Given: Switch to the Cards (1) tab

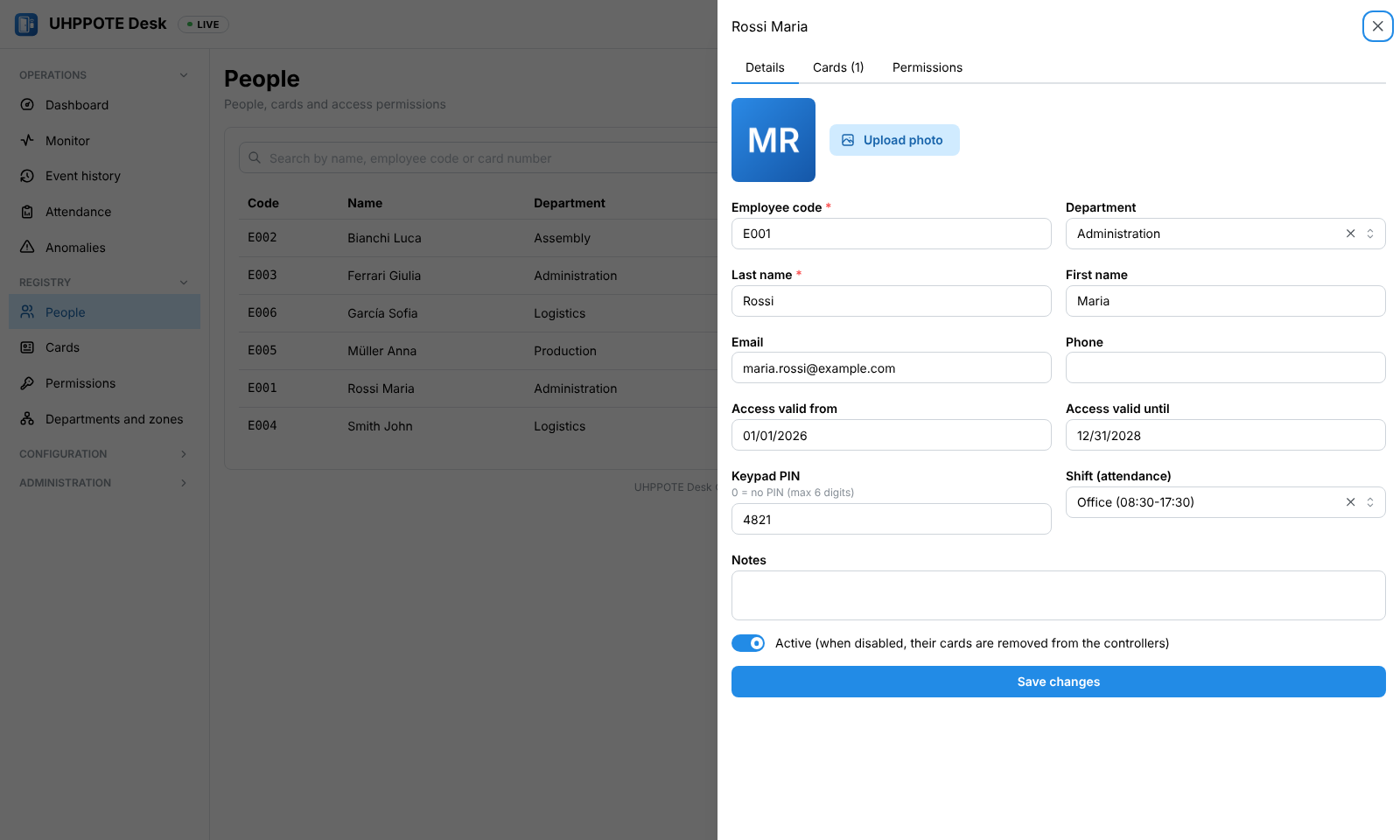Looking at the screenshot, I should tap(838, 67).
